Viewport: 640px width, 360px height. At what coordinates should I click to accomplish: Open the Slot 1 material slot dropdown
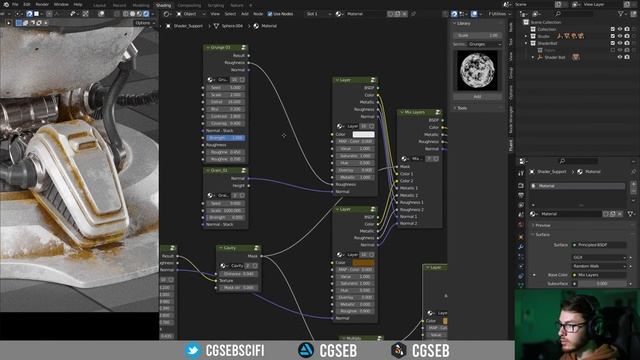pos(318,14)
